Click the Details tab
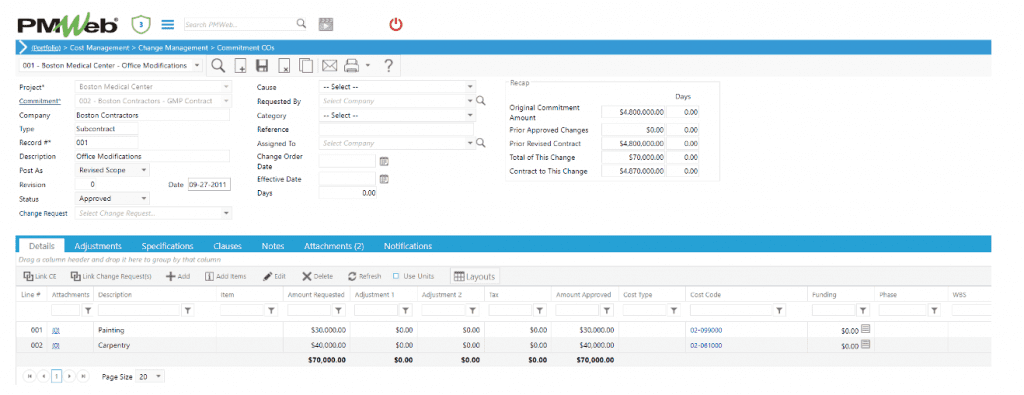This screenshot has width=1024, height=395. coord(42,246)
